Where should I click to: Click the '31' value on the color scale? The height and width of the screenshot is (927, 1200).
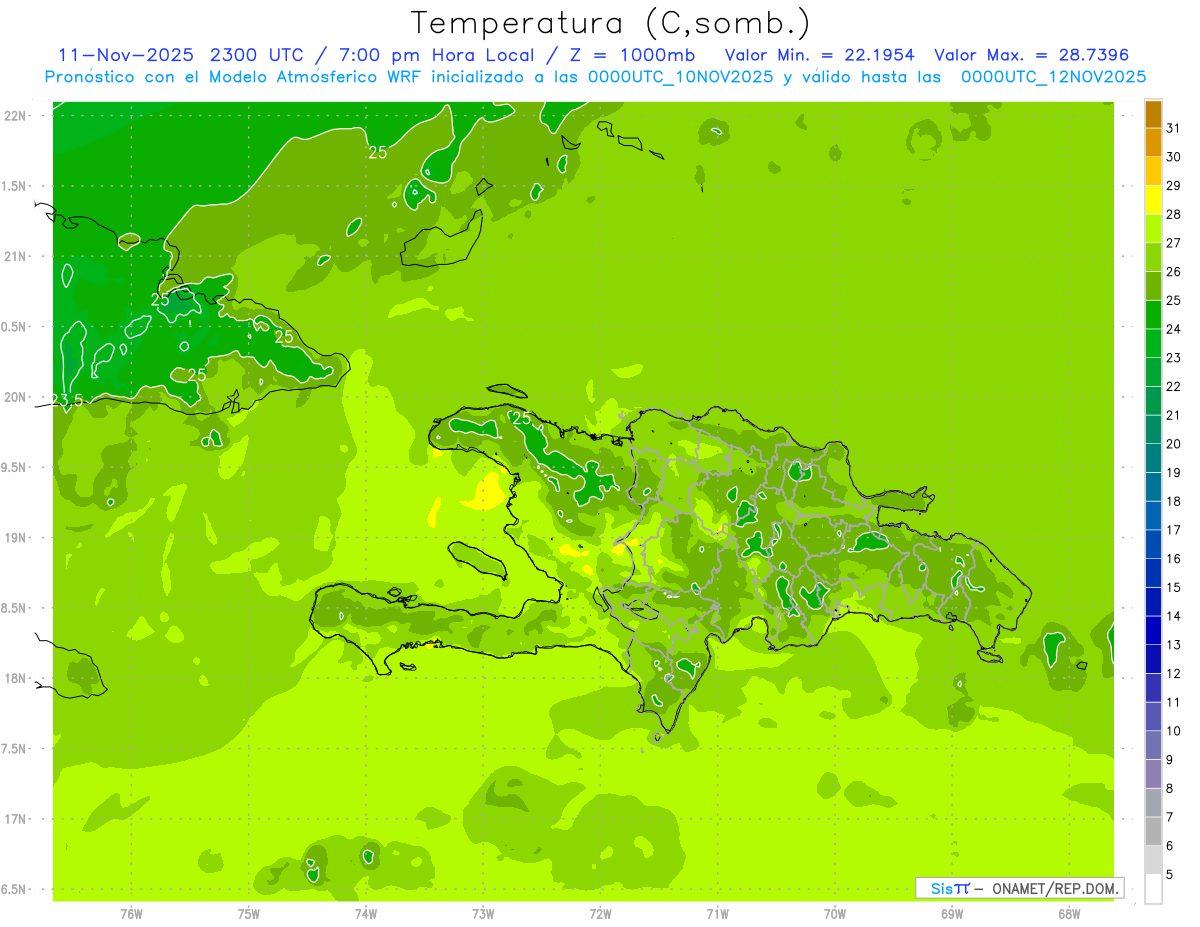pyautogui.click(x=1174, y=128)
